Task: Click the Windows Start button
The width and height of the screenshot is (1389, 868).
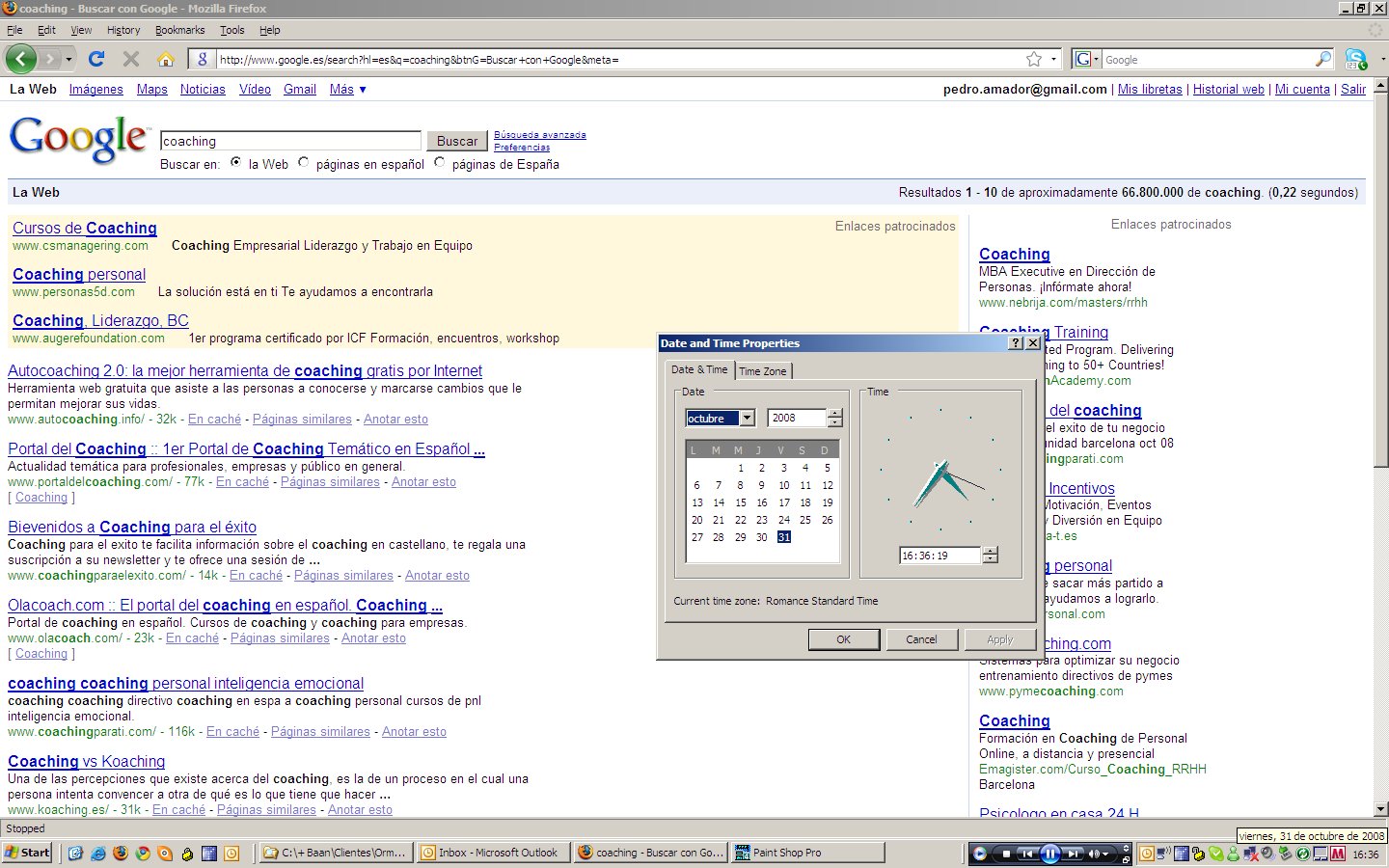Action: 28,853
